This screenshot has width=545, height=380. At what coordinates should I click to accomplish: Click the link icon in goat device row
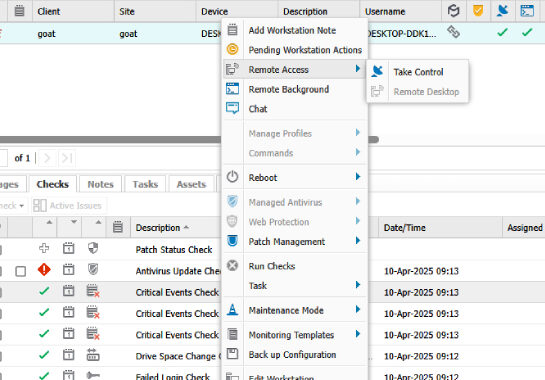click(454, 32)
